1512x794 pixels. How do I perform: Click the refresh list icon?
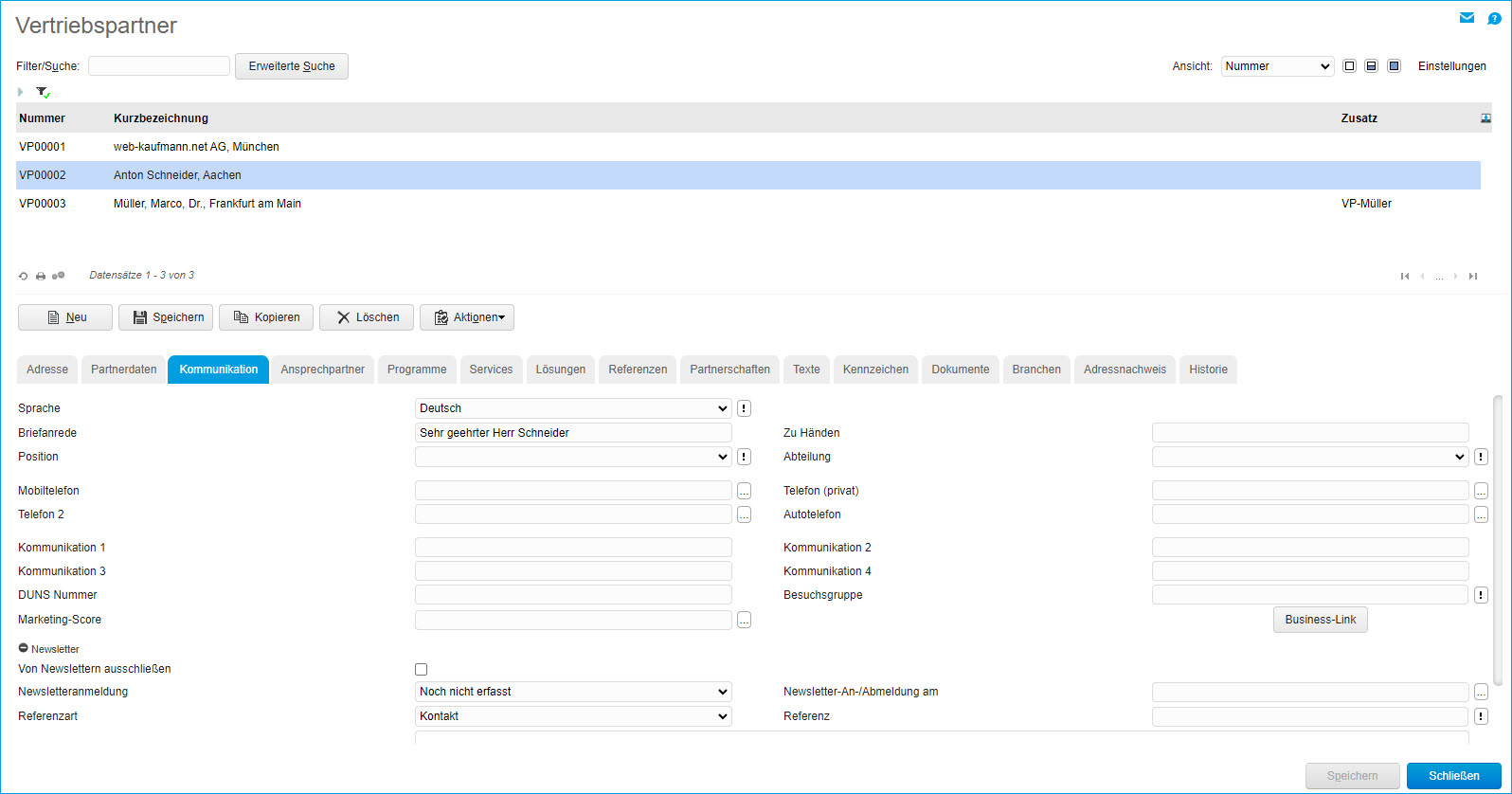coord(24,276)
